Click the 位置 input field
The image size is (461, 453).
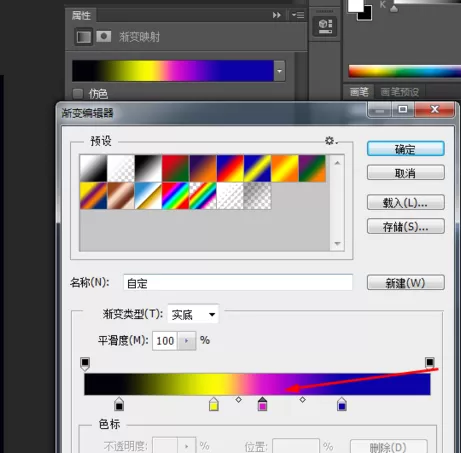pyautogui.click(x=296, y=446)
